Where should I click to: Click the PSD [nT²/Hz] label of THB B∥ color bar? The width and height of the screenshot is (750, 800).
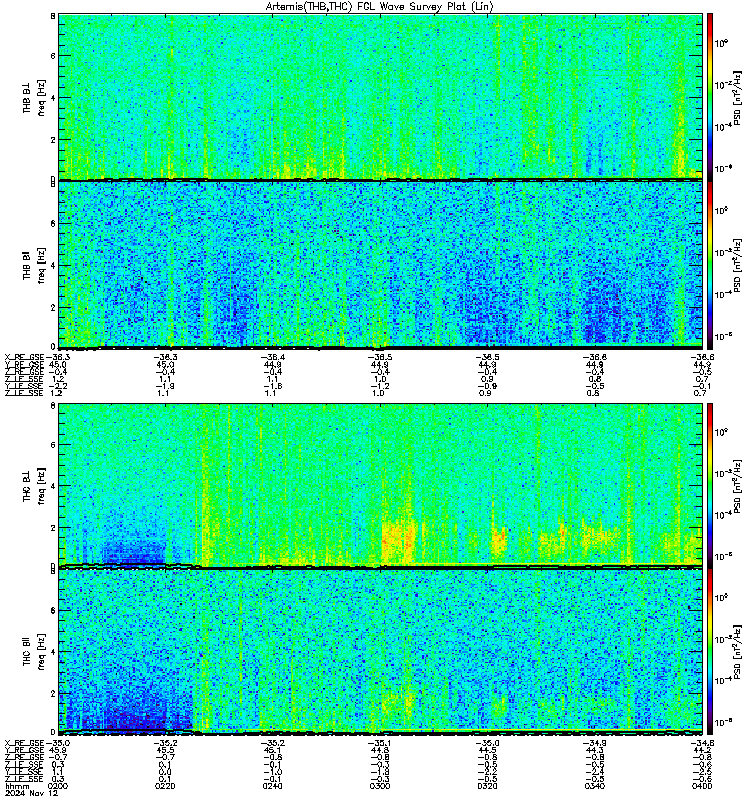tap(738, 265)
